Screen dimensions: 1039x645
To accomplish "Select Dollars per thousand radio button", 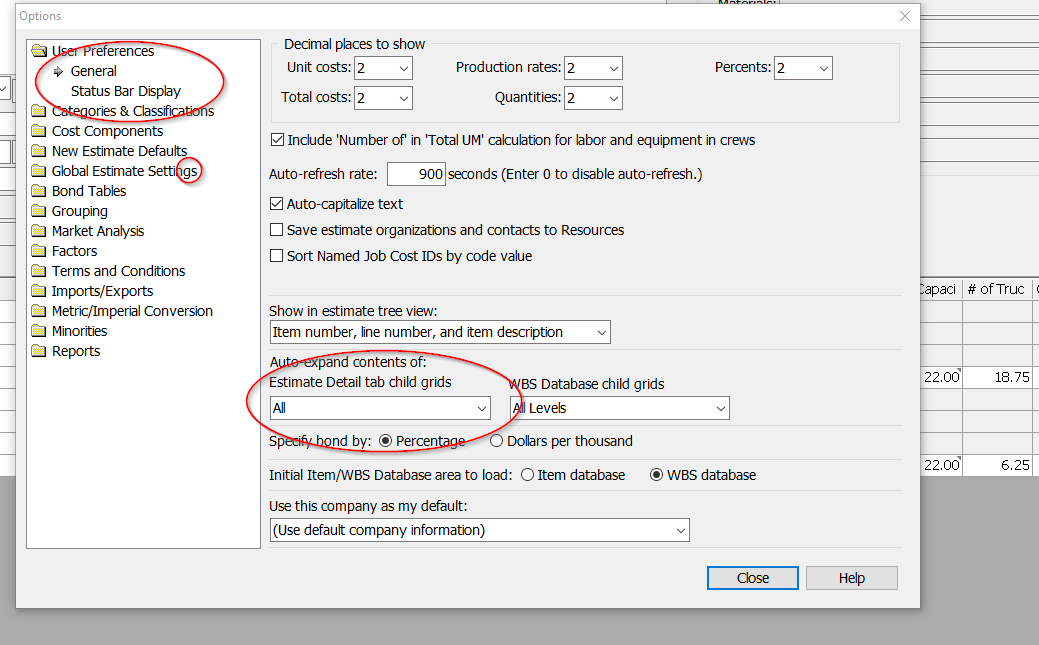I will coord(496,441).
